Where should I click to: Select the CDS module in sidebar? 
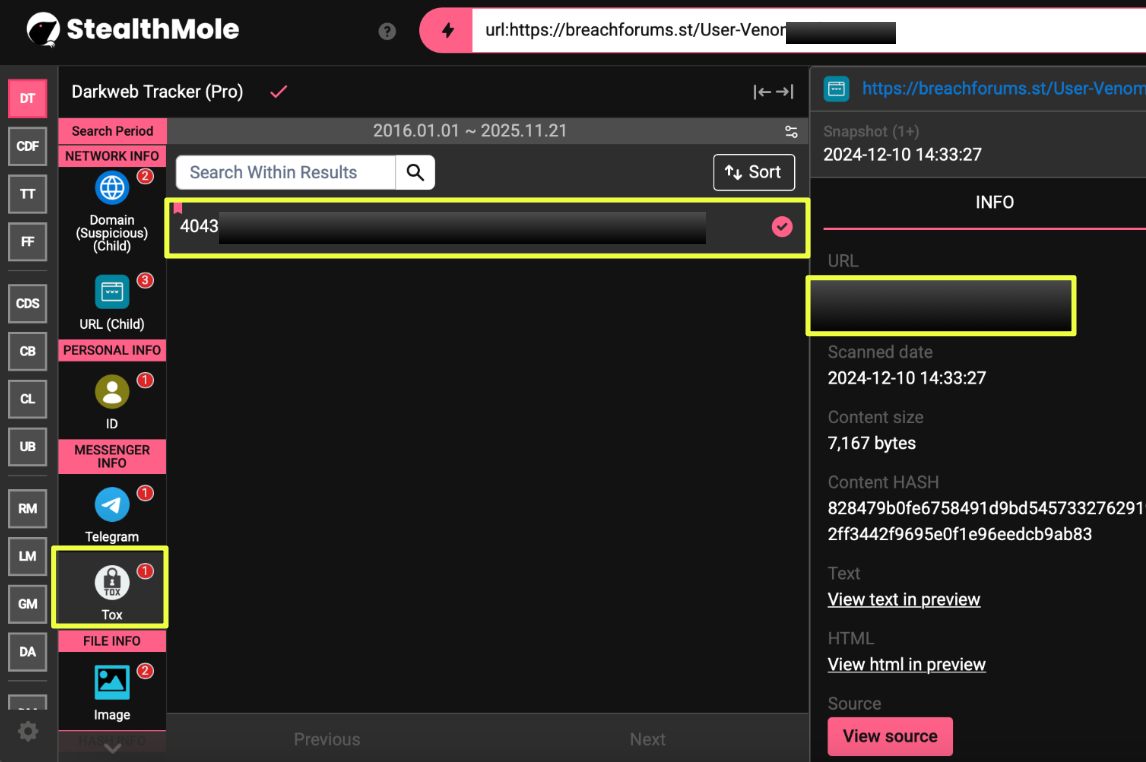(x=28, y=303)
